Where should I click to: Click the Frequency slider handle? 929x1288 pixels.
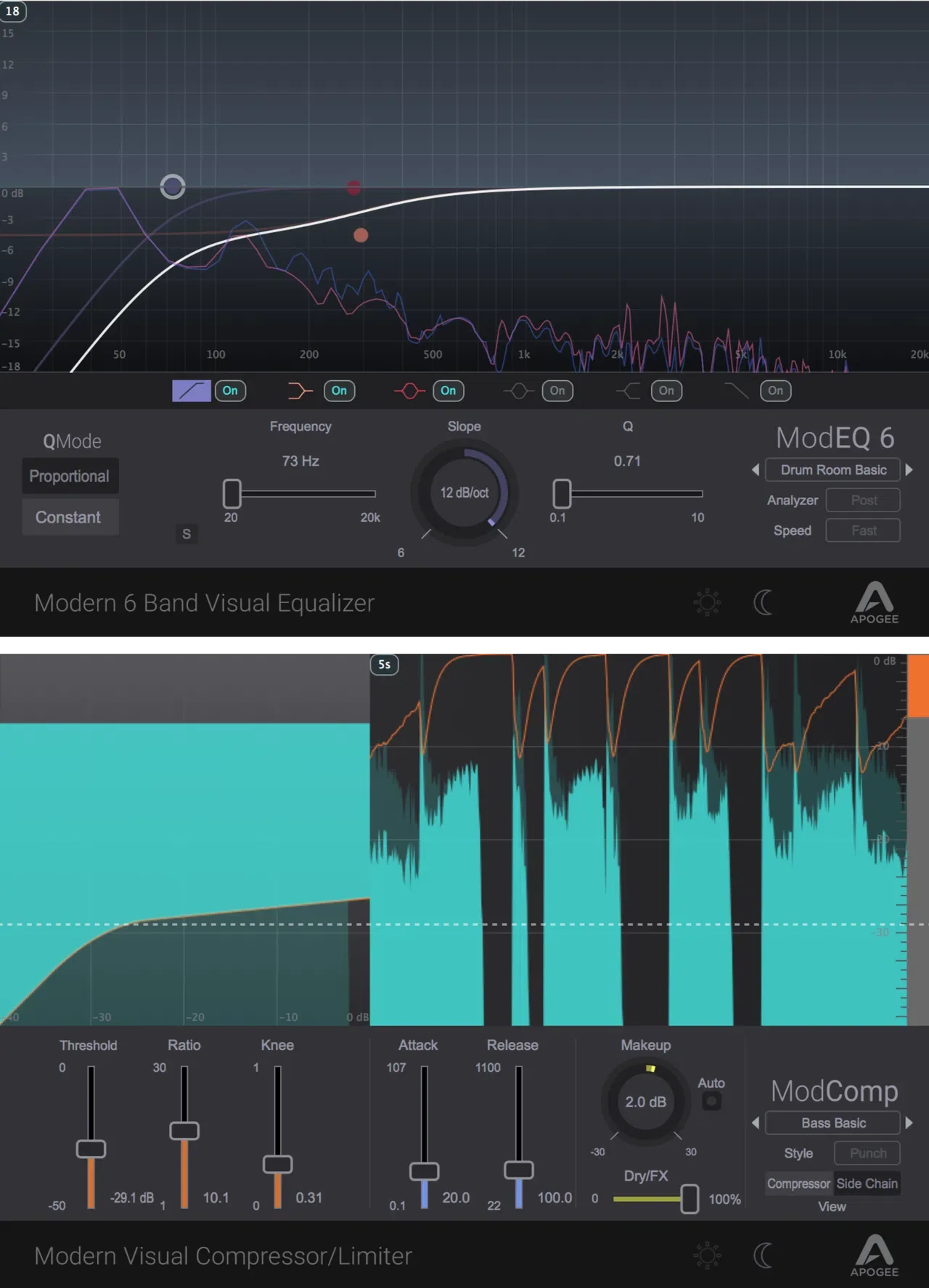point(232,493)
